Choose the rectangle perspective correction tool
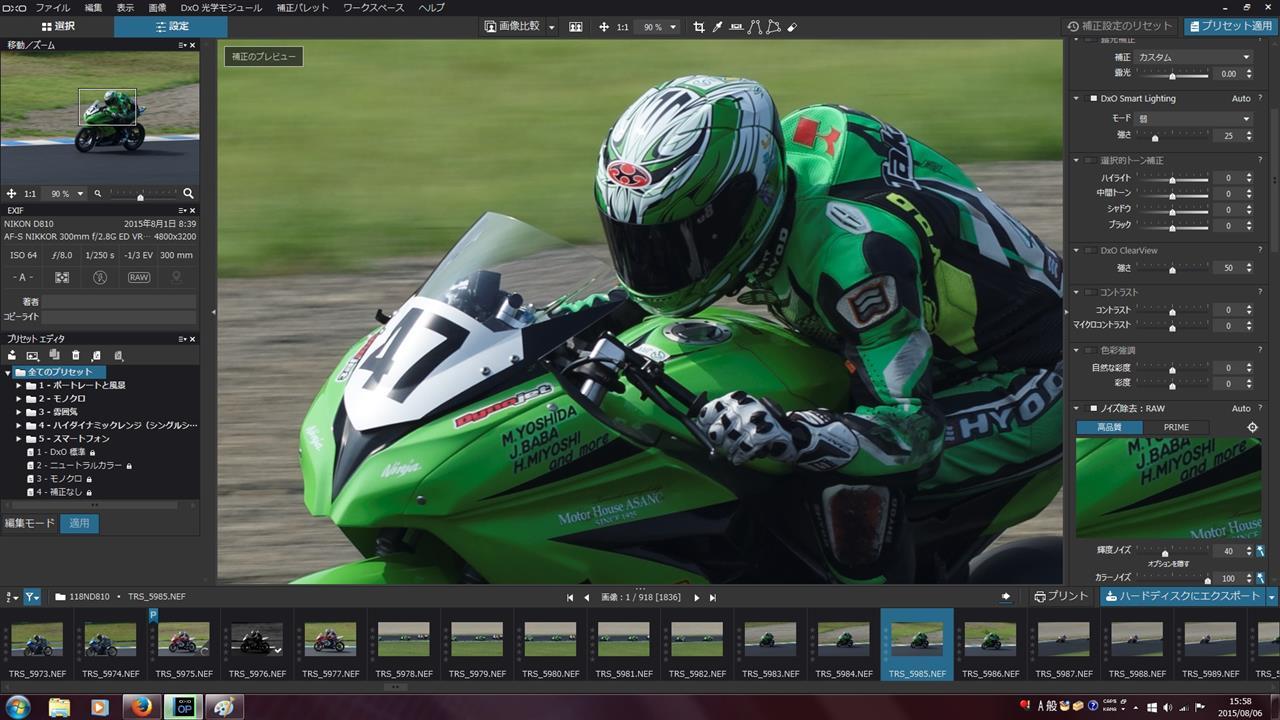Image resolution: width=1280 pixels, height=720 pixels. coord(773,27)
